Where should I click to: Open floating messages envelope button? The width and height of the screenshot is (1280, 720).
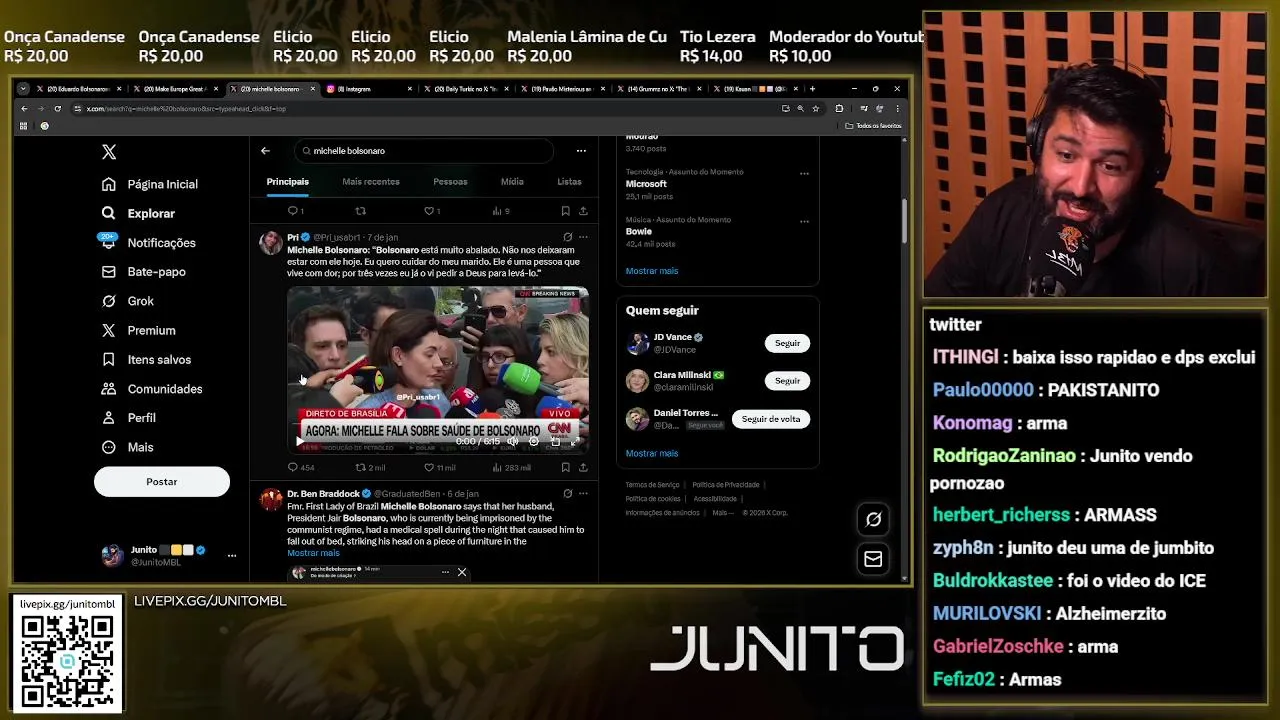(x=873, y=559)
